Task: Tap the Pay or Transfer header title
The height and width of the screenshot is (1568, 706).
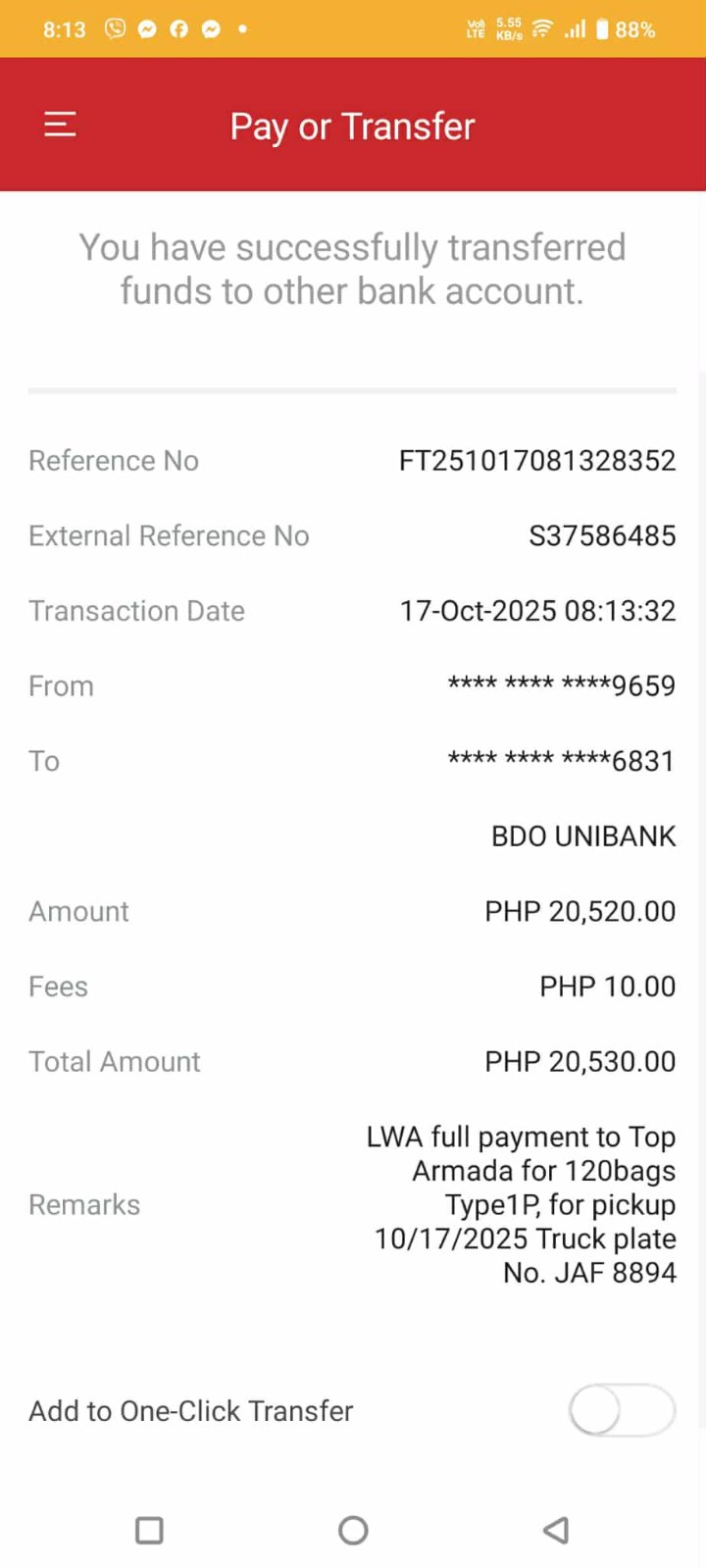Action: [352, 126]
